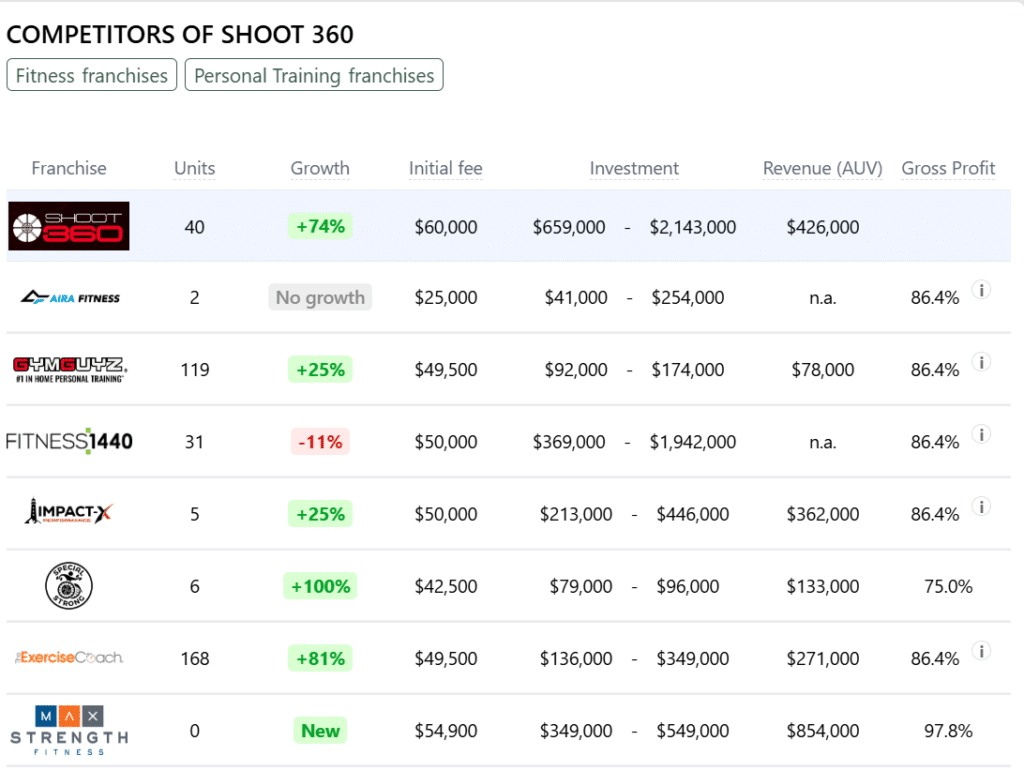
Task: Click the Competitors of Shoot 360 heading
Action: point(180,34)
